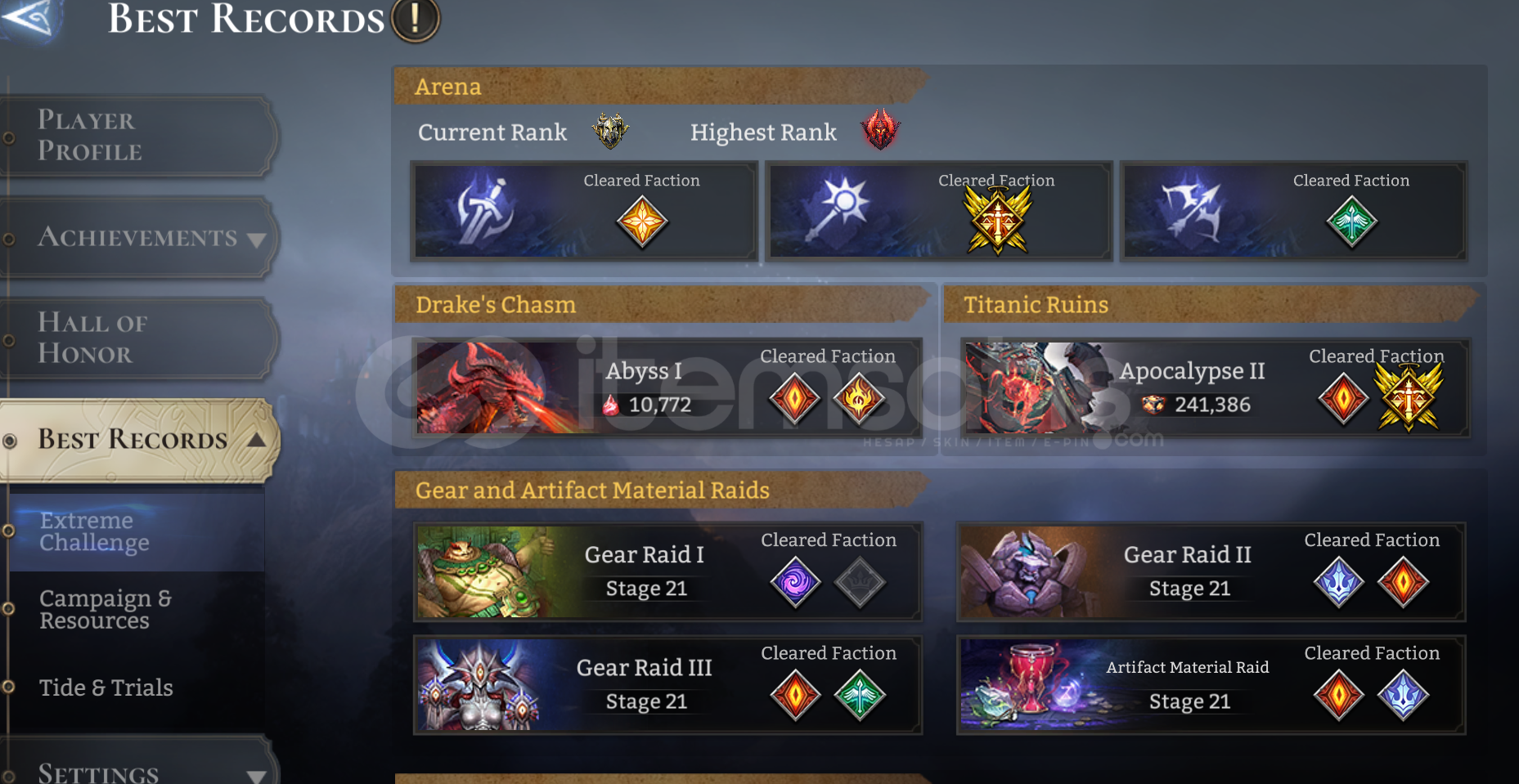This screenshot has width=1519, height=784.
Task: Click the back arrow icon
Action: (30, 17)
